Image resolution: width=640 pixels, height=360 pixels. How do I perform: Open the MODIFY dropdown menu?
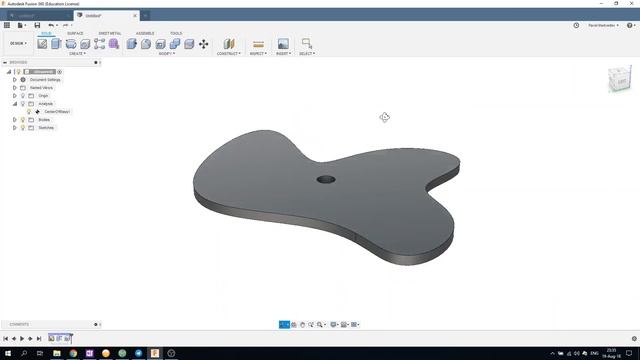tap(167, 53)
